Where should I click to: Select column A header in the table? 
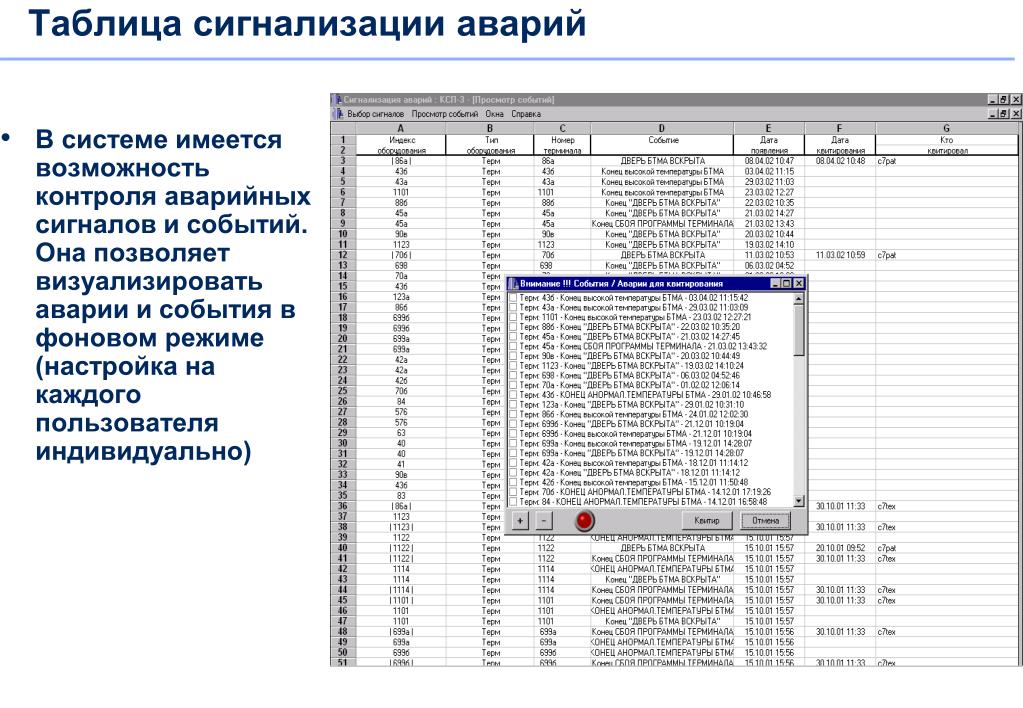(401, 129)
